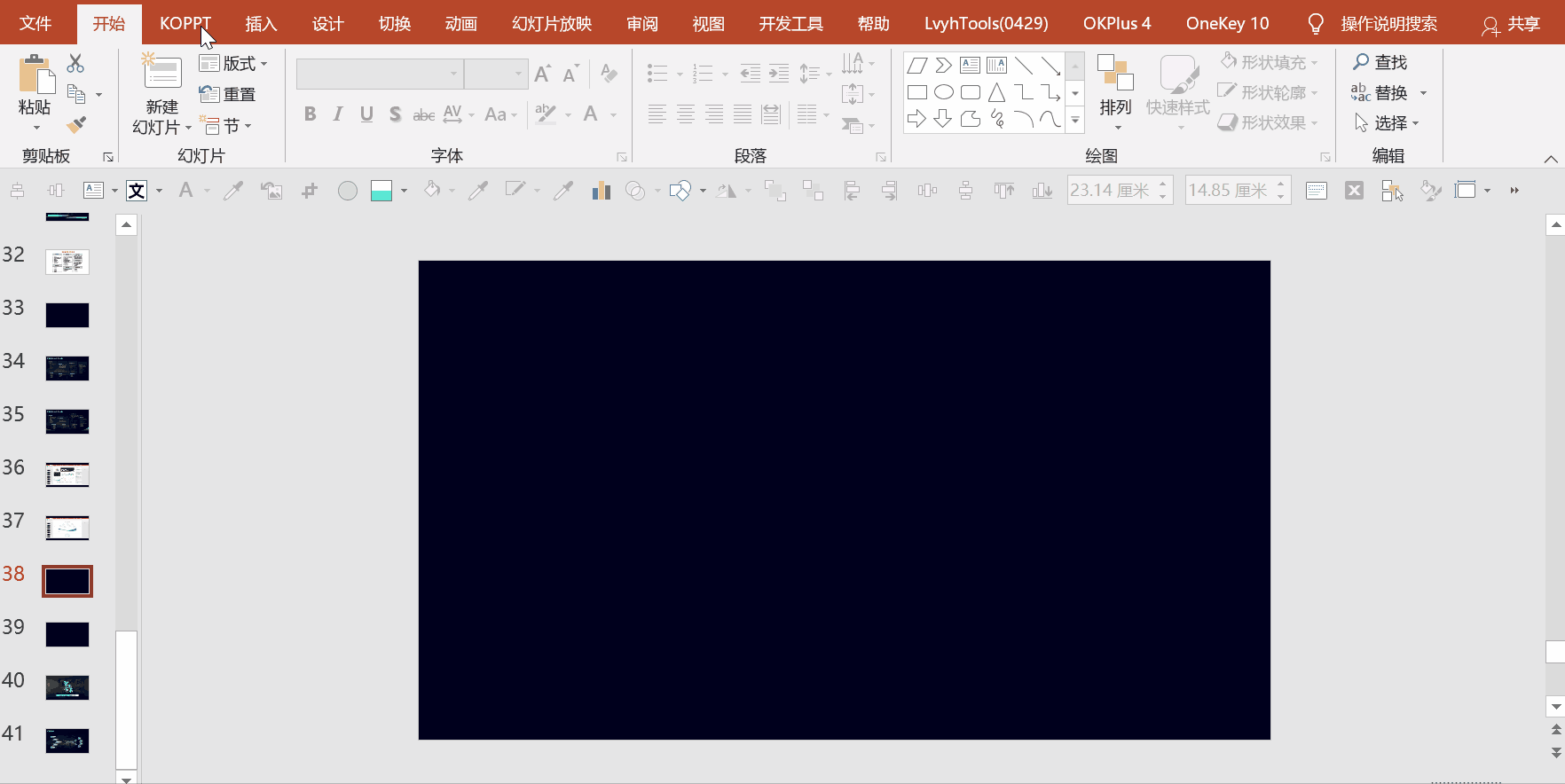Screen dimensions: 1565x784
Task: Select the right arrow shape
Action: (x=917, y=119)
